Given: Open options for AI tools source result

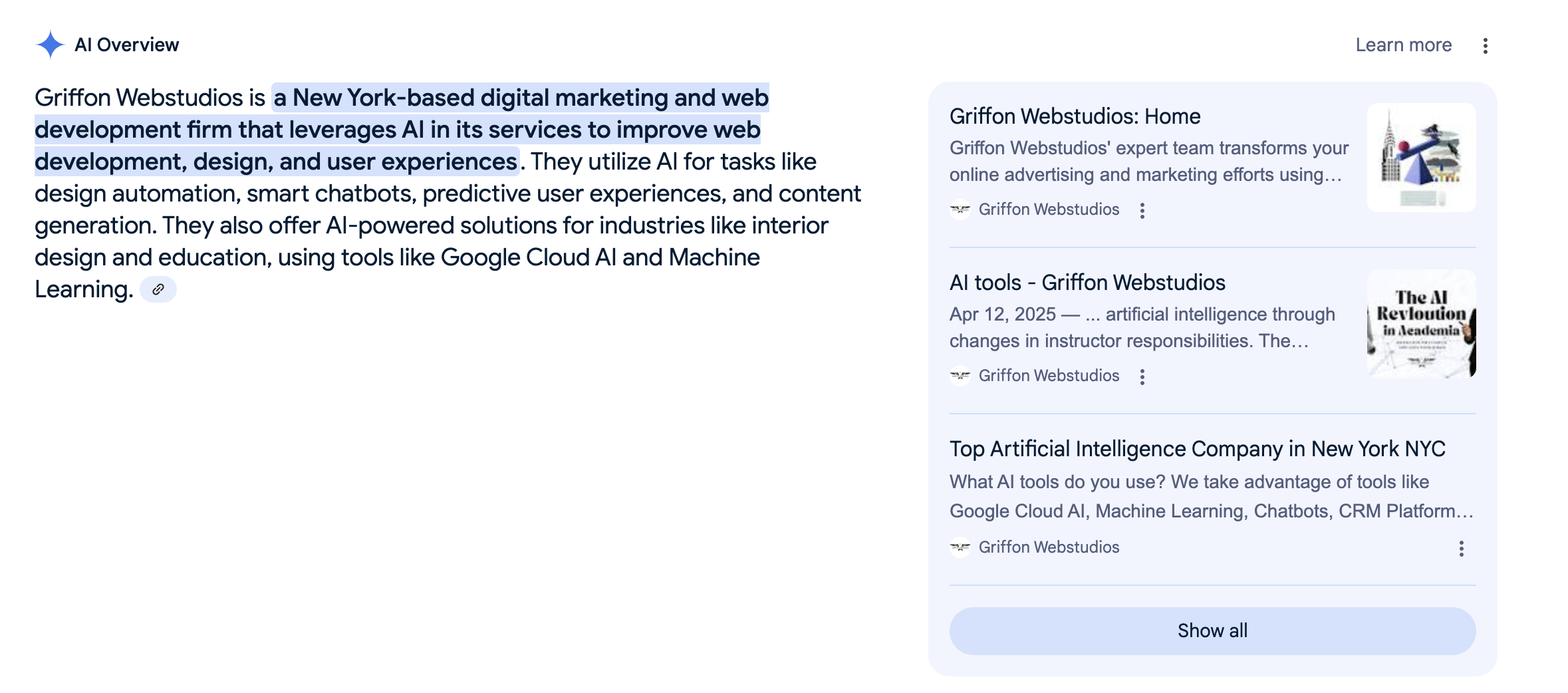Looking at the screenshot, I should click(x=1142, y=376).
